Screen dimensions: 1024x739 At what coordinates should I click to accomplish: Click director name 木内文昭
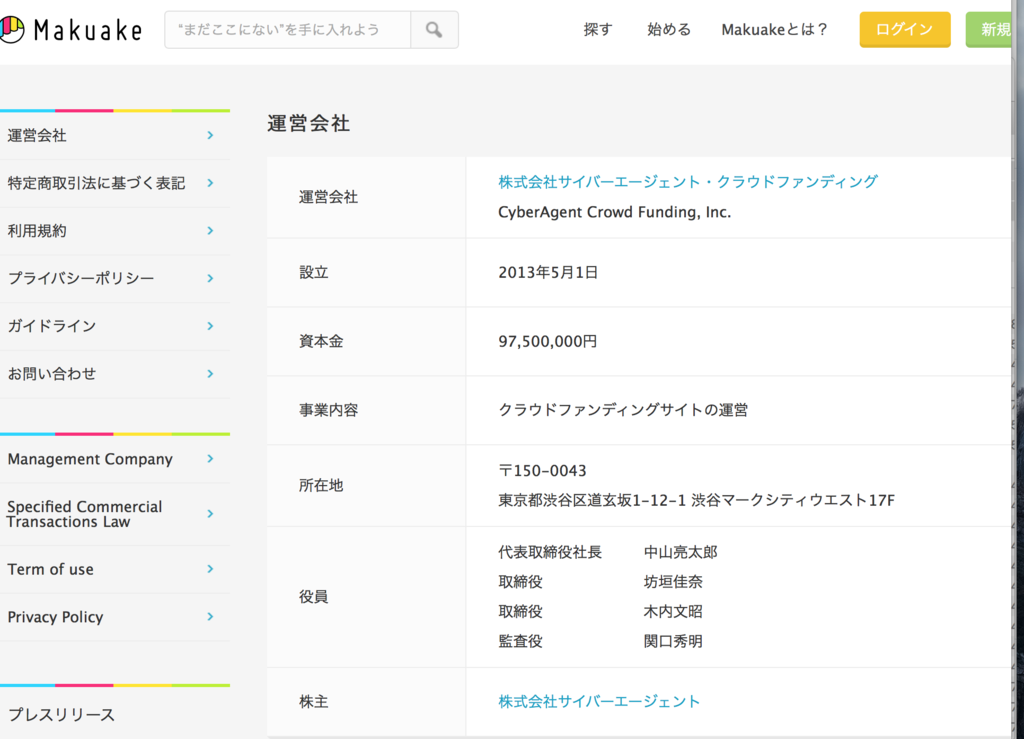673,612
